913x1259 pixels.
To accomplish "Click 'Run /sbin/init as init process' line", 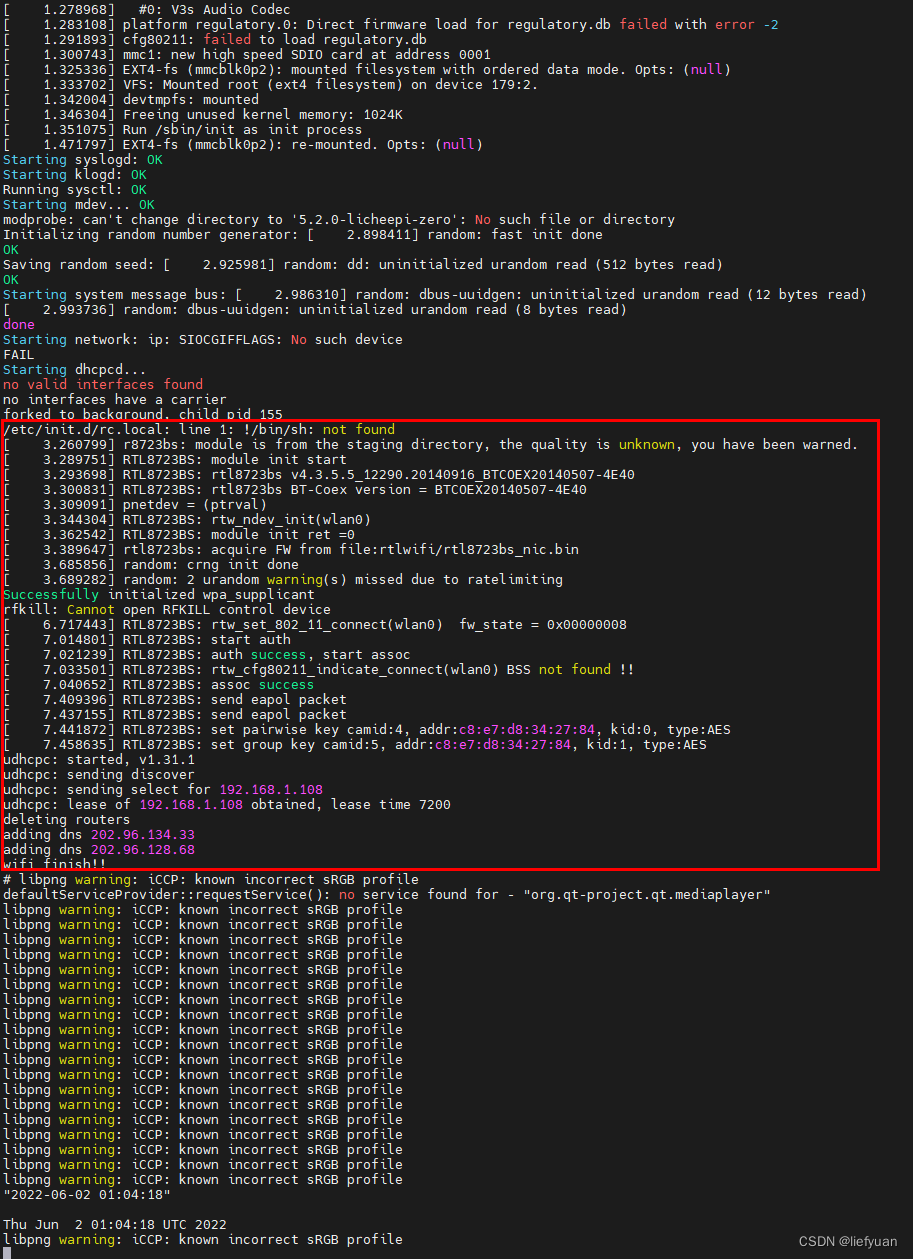I will 183,129.
